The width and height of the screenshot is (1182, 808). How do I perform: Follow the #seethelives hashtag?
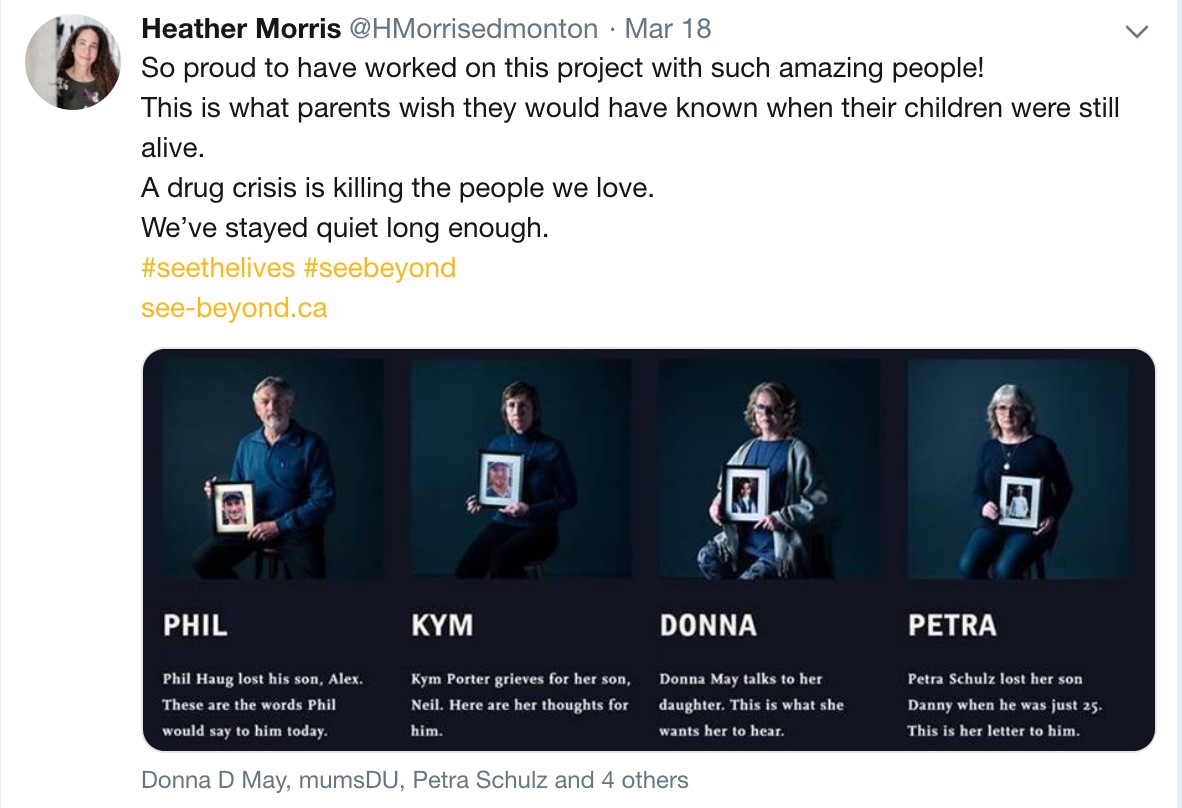tap(218, 268)
